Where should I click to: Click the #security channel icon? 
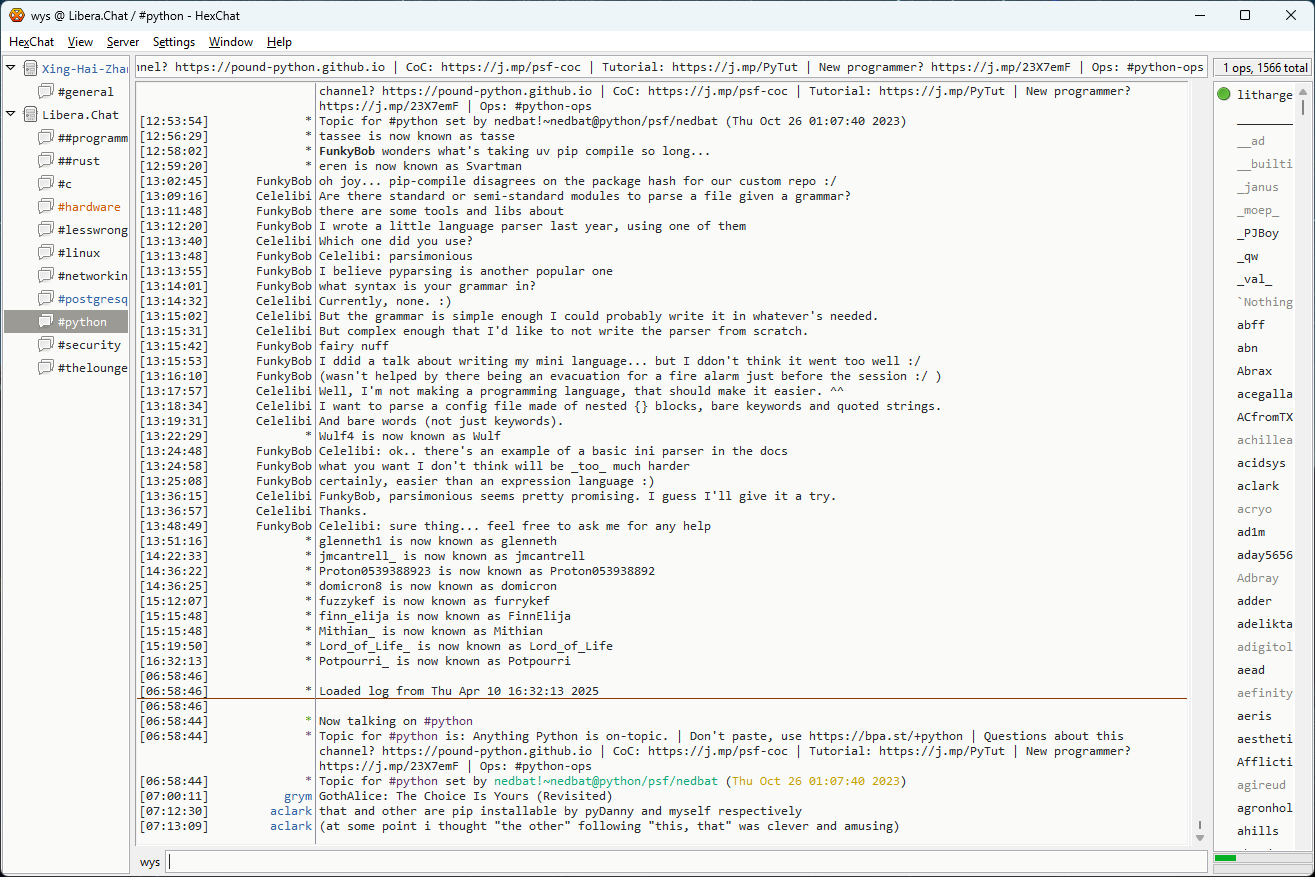pos(46,345)
